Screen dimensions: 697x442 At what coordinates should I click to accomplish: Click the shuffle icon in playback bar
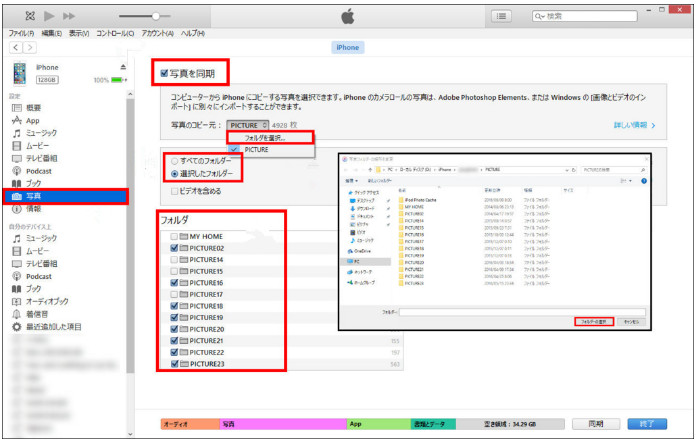click(x=30, y=16)
